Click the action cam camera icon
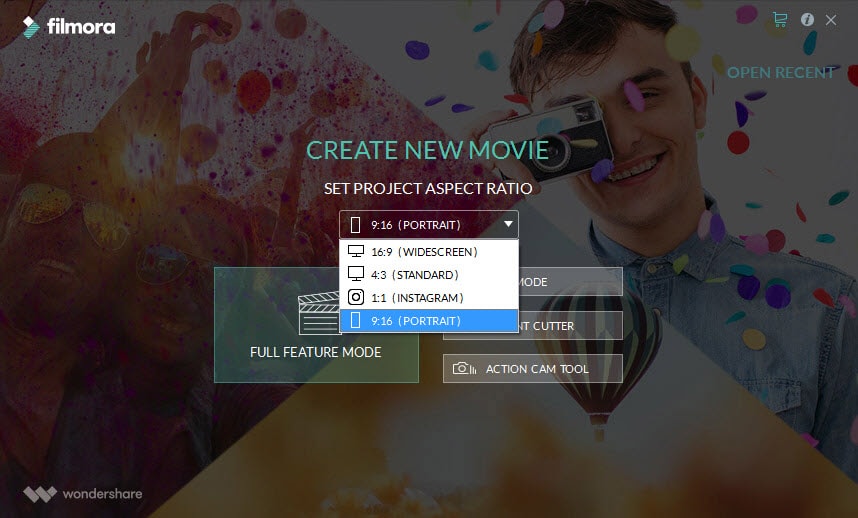 (464, 368)
